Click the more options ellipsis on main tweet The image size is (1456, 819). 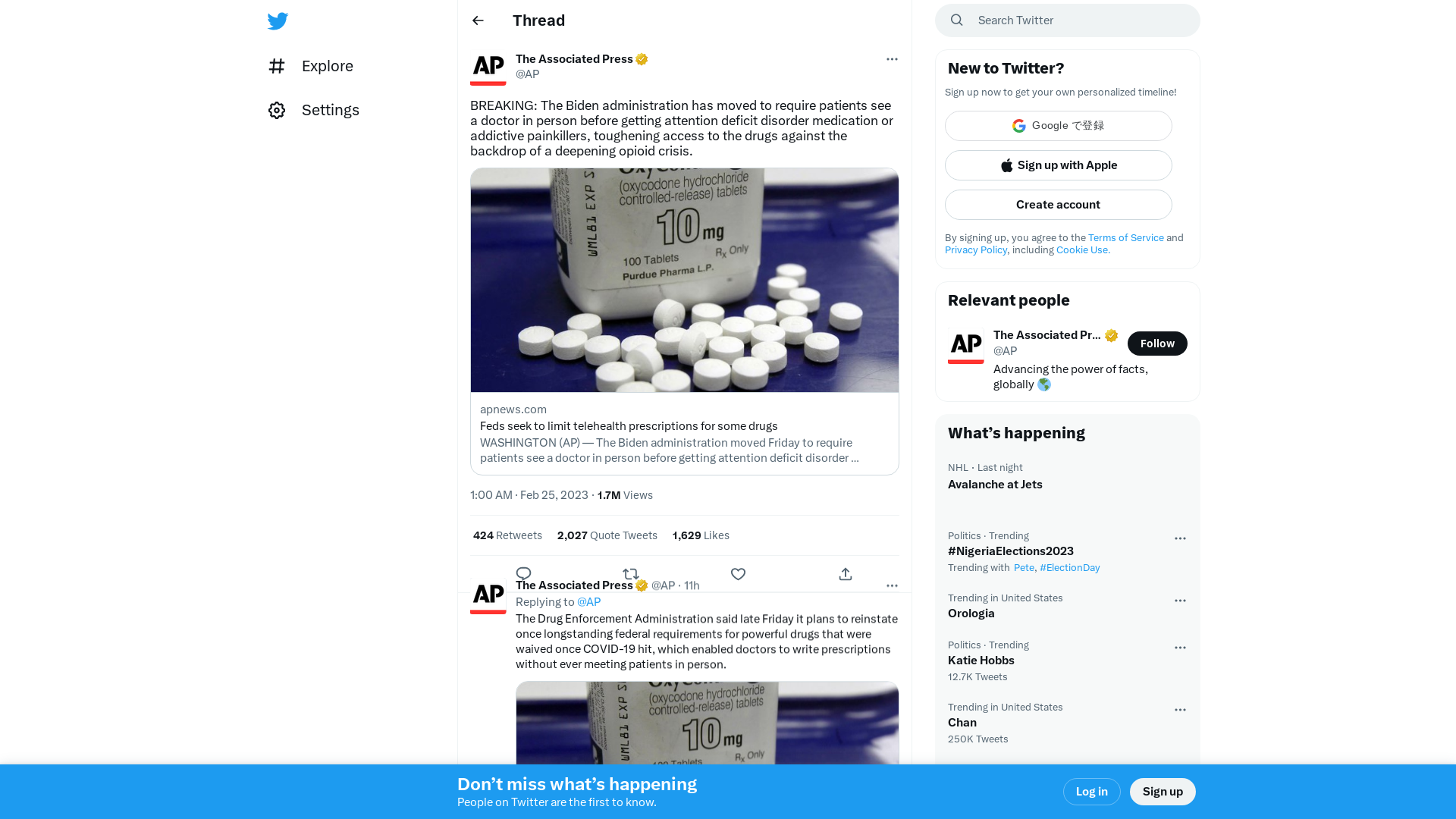click(890, 59)
